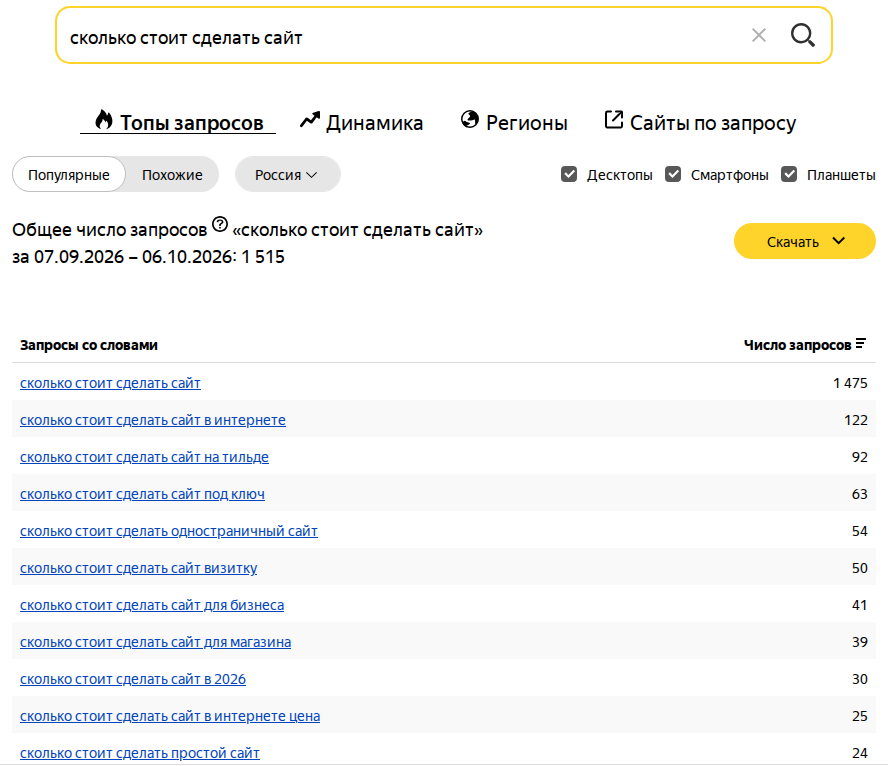Open 'сколько стоит сделать сайт для бизнеса' link
The image size is (888, 766).
coord(152,605)
